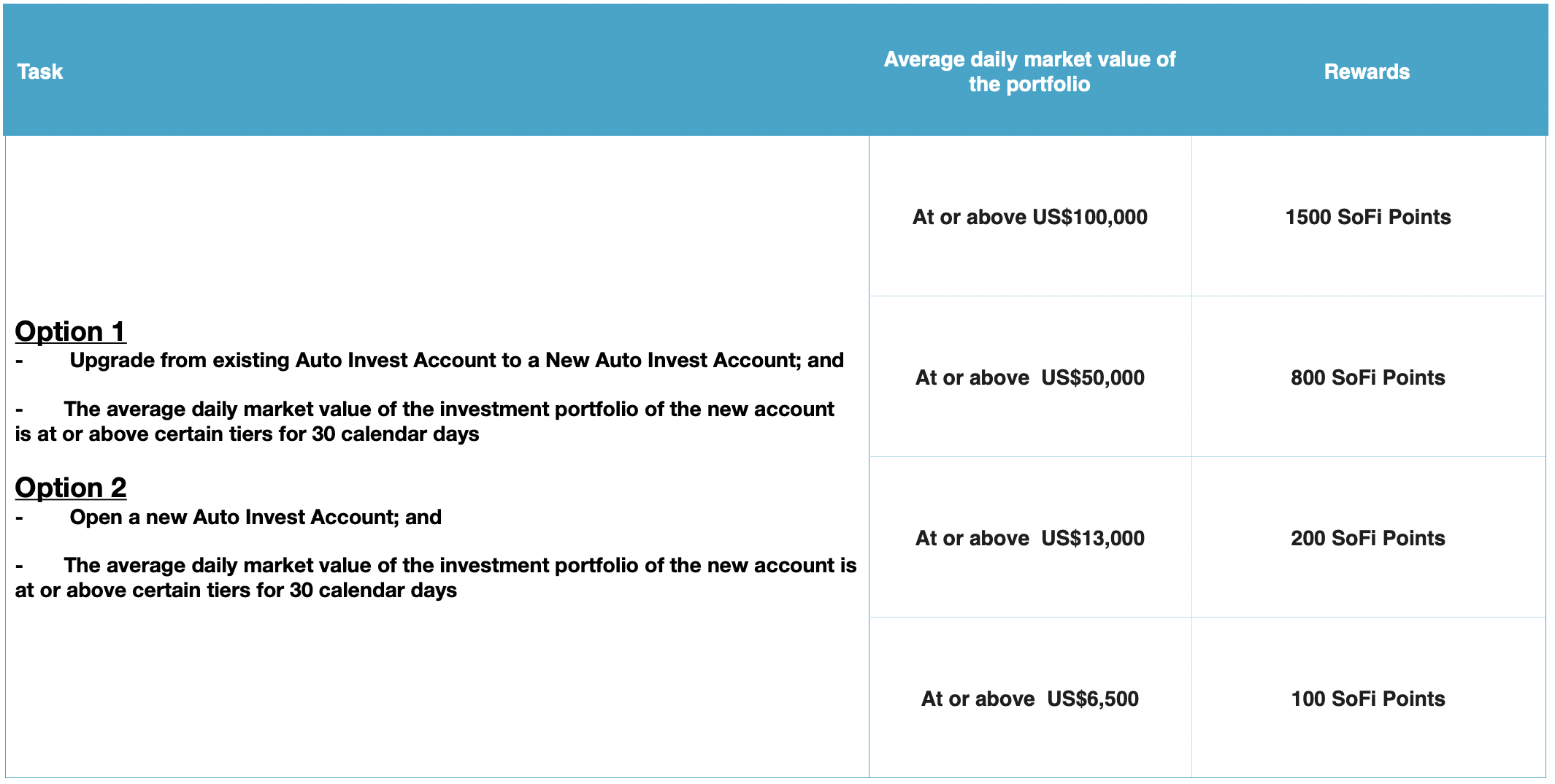This screenshot has height=784, width=1555.
Task: Click the underlined Option 2 heading
Action: point(70,488)
